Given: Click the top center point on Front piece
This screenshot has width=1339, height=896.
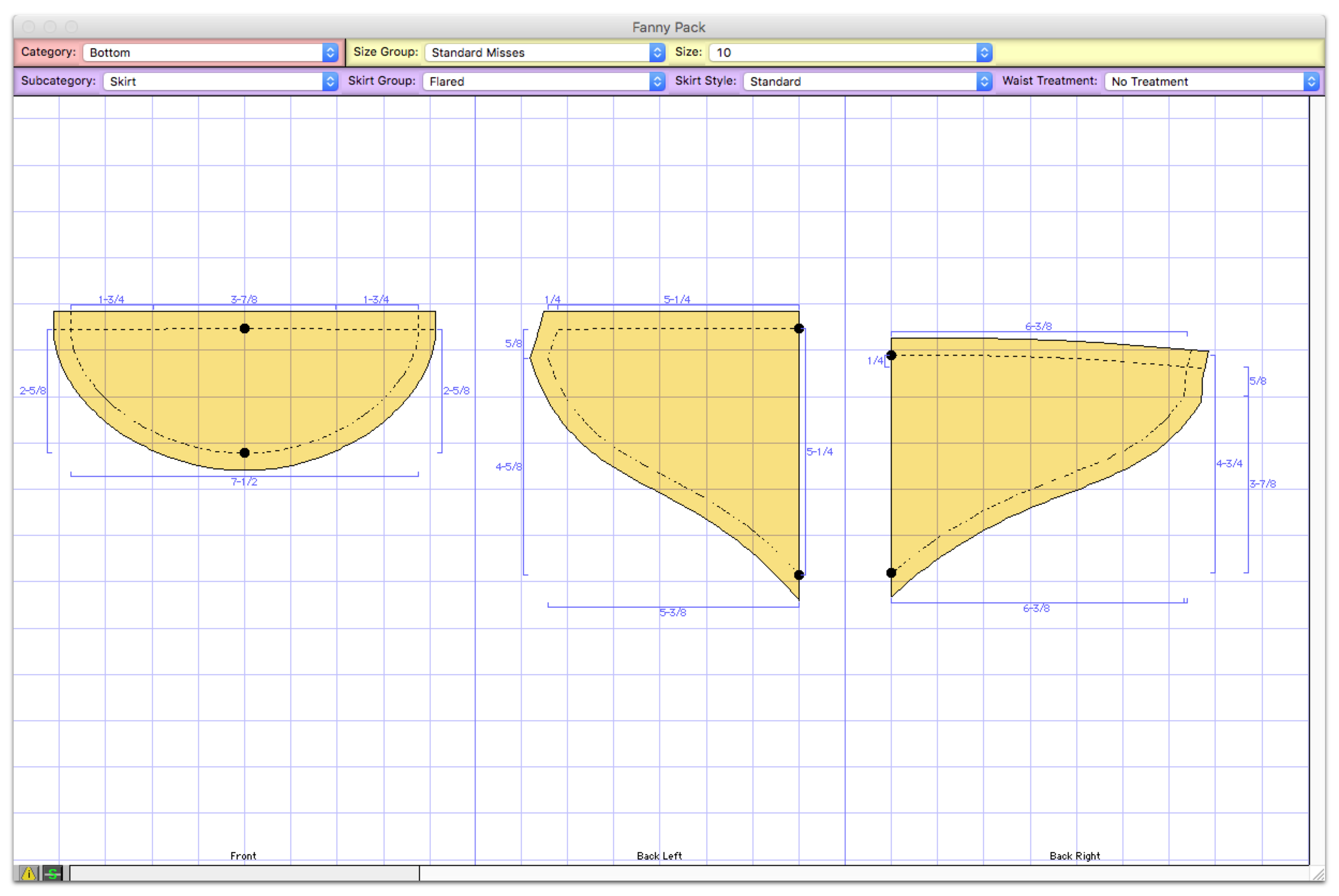Looking at the screenshot, I should (245, 329).
